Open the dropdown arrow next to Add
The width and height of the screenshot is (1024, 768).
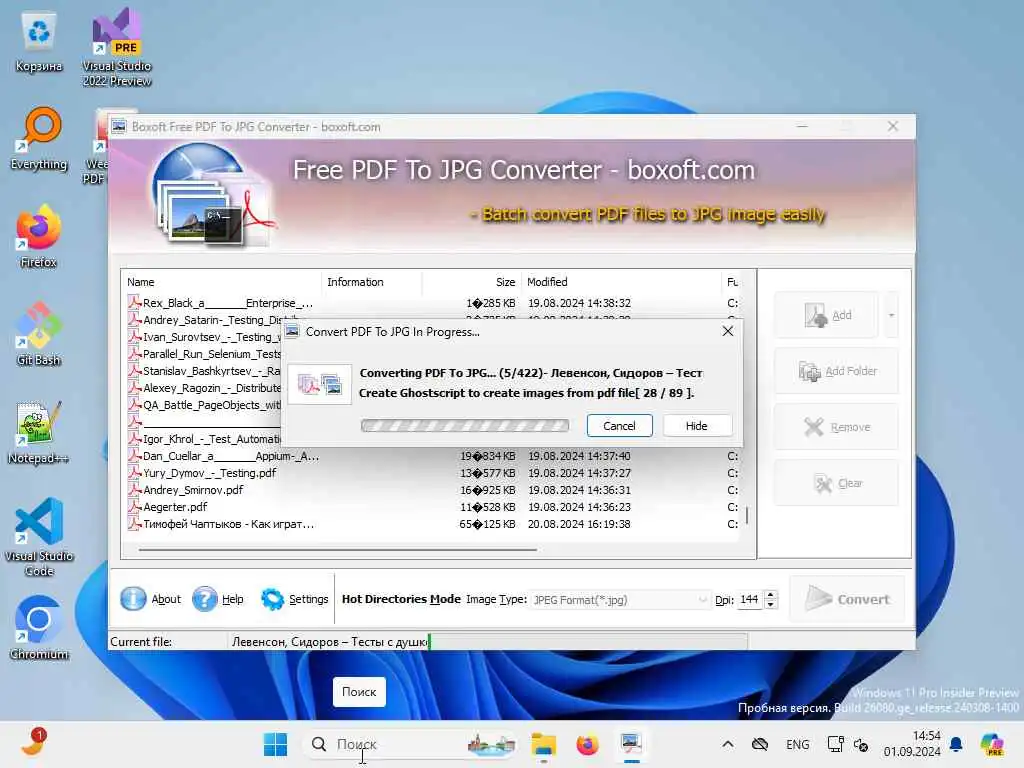pyautogui.click(x=891, y=315)
